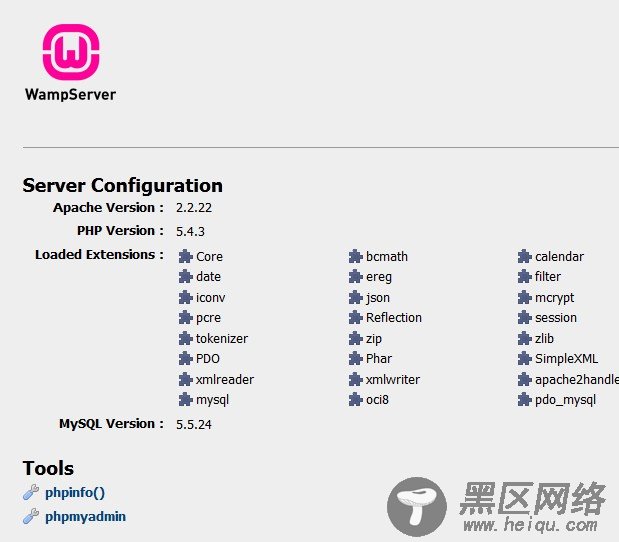Viewport: 619px width, 542px height.
Task: Click the puzzle icon beside calendar
Action: pyautogui.click(x=524, y=256)
